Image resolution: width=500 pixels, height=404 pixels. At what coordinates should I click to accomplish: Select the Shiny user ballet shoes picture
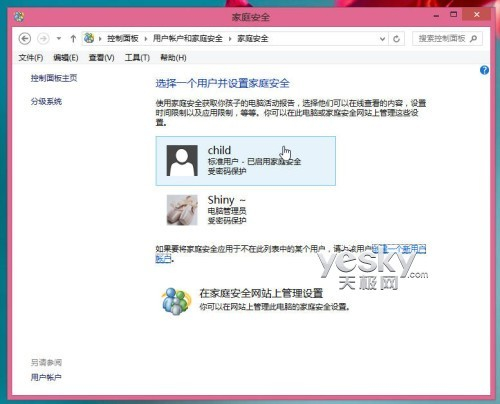[x=182, y=210]
